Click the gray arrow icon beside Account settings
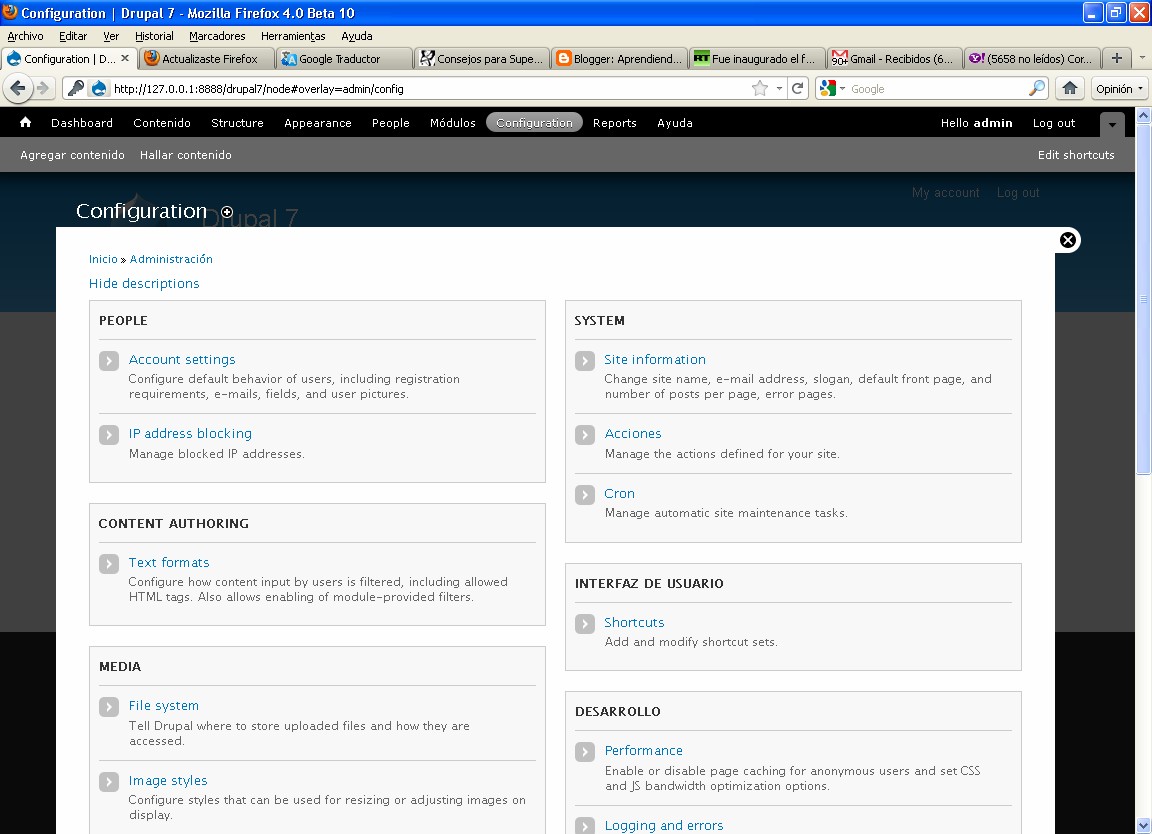The width and height of the screenshot is (1152, 834). (x=109, y=361)
